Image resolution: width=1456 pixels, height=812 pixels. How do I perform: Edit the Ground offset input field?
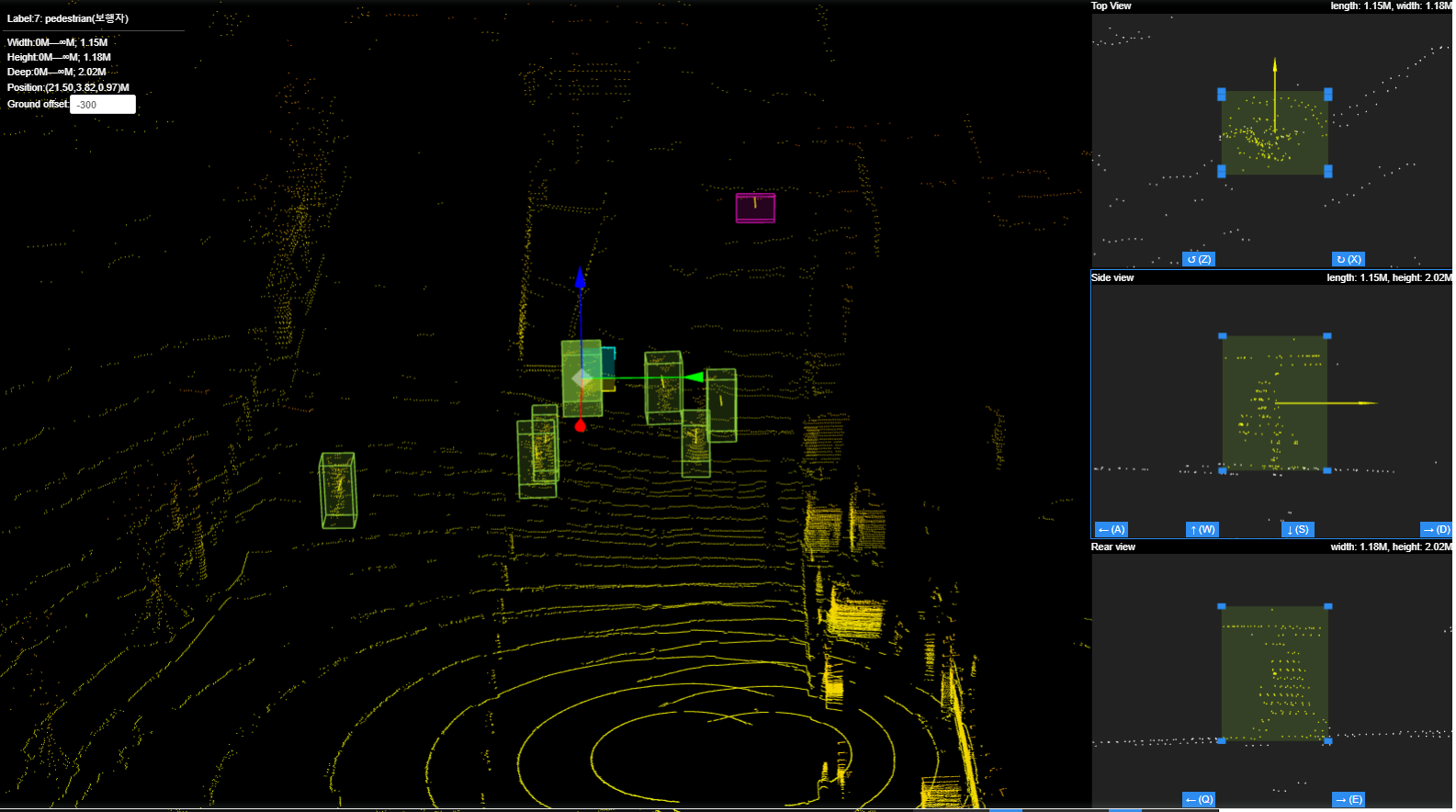103,105
